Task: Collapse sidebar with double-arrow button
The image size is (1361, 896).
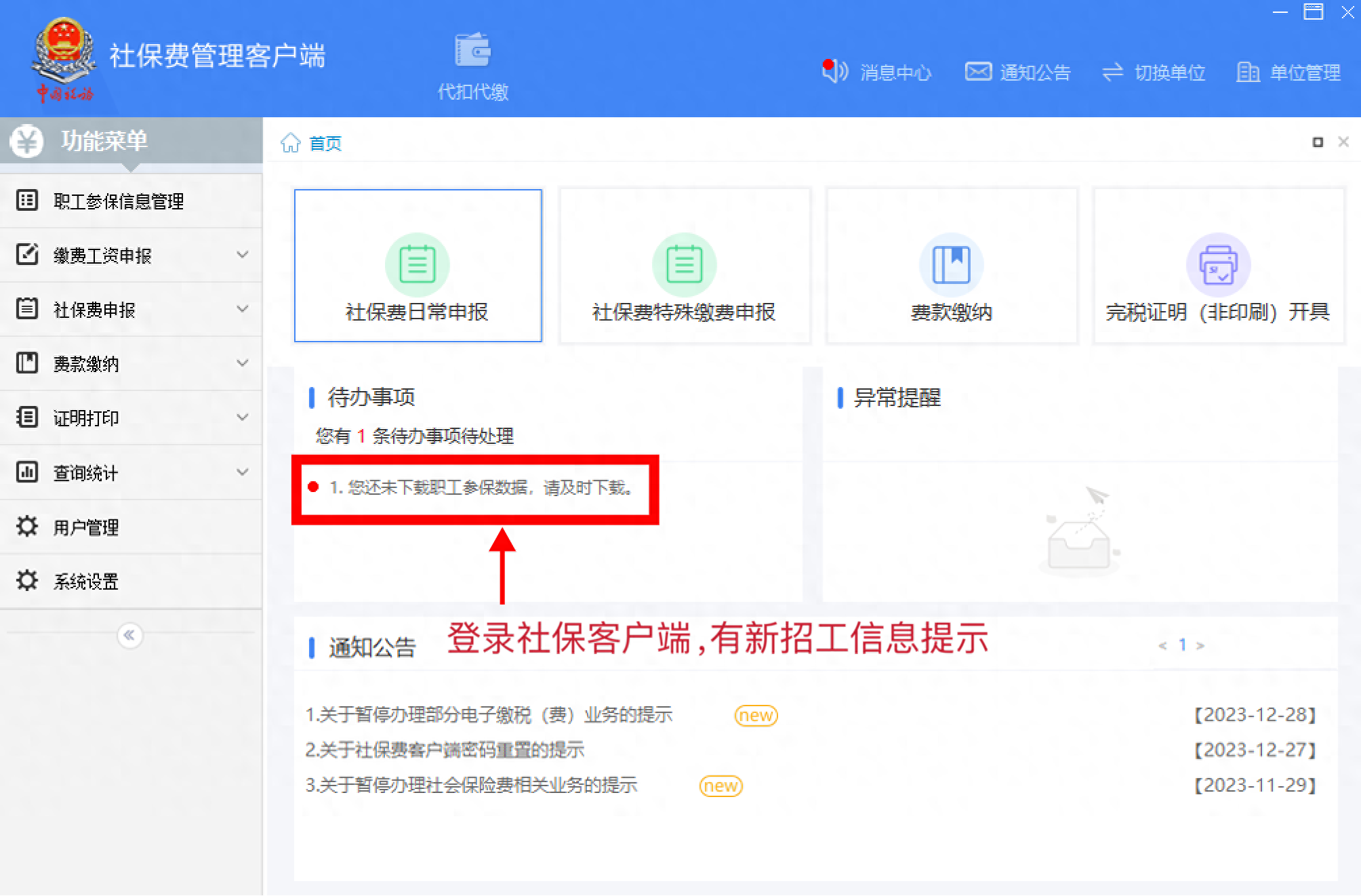Action: (x=129, y=635)
